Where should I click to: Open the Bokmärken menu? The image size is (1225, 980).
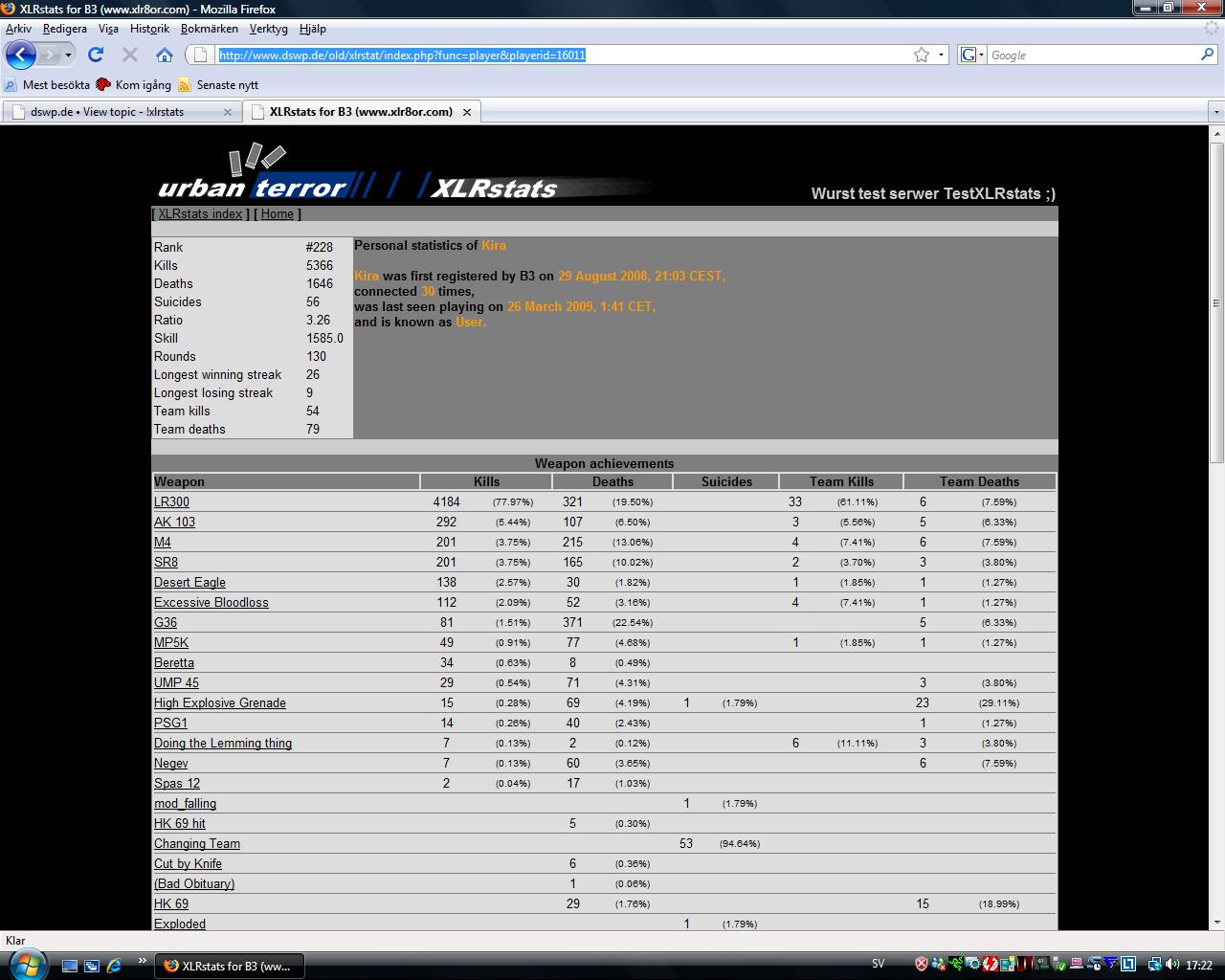(x=209, y=29)
